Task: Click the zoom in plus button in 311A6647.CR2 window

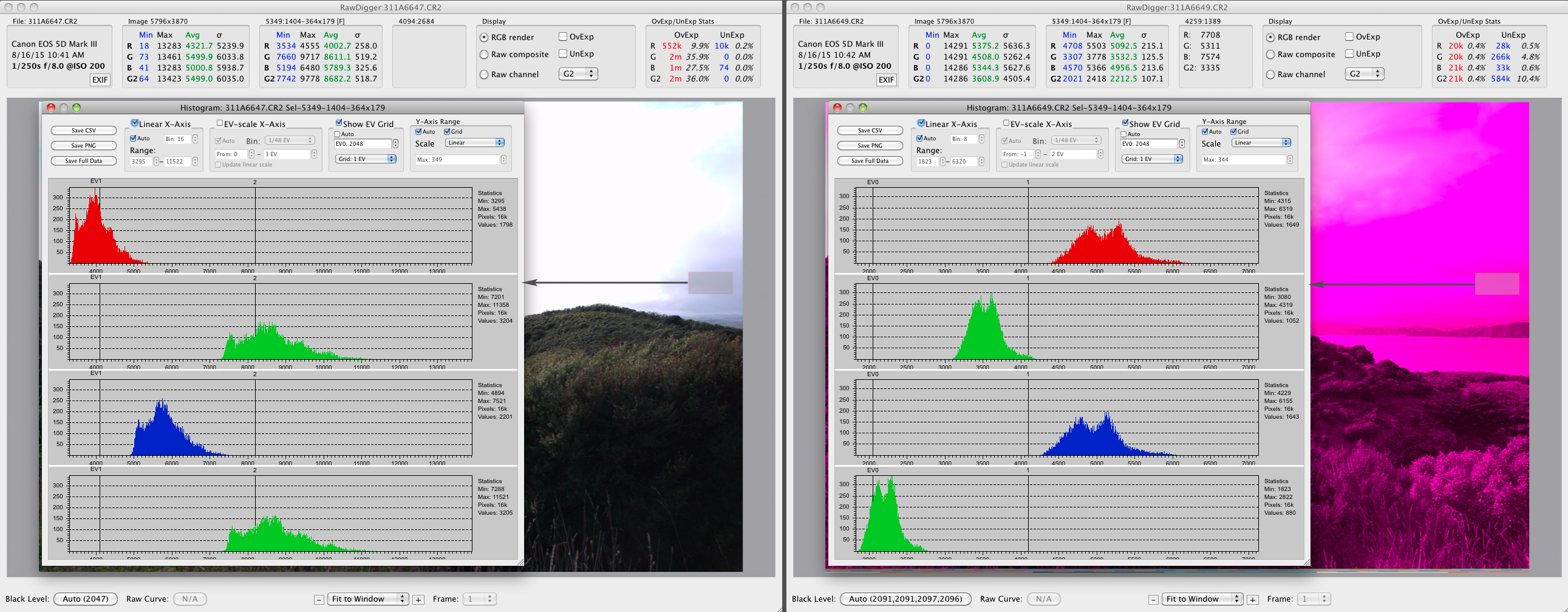Action: 418,600
